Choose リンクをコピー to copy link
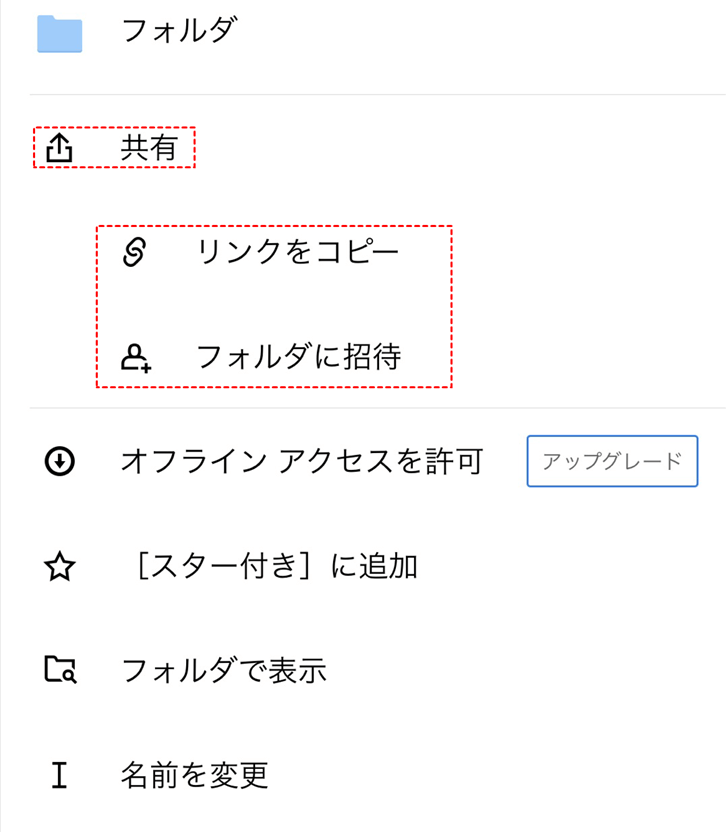Viewport: 726px width, 832px height. [298, 253]
